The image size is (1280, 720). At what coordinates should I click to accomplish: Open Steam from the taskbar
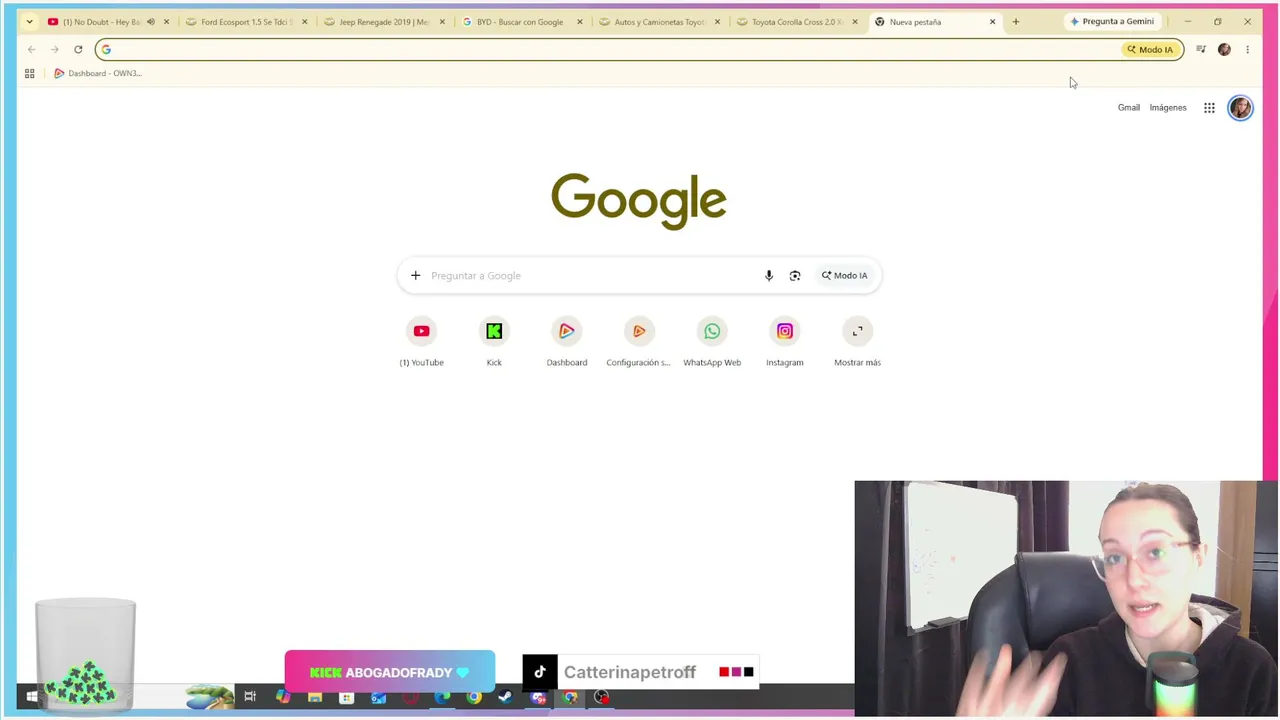pyautogui.click(x=506, y=697)
